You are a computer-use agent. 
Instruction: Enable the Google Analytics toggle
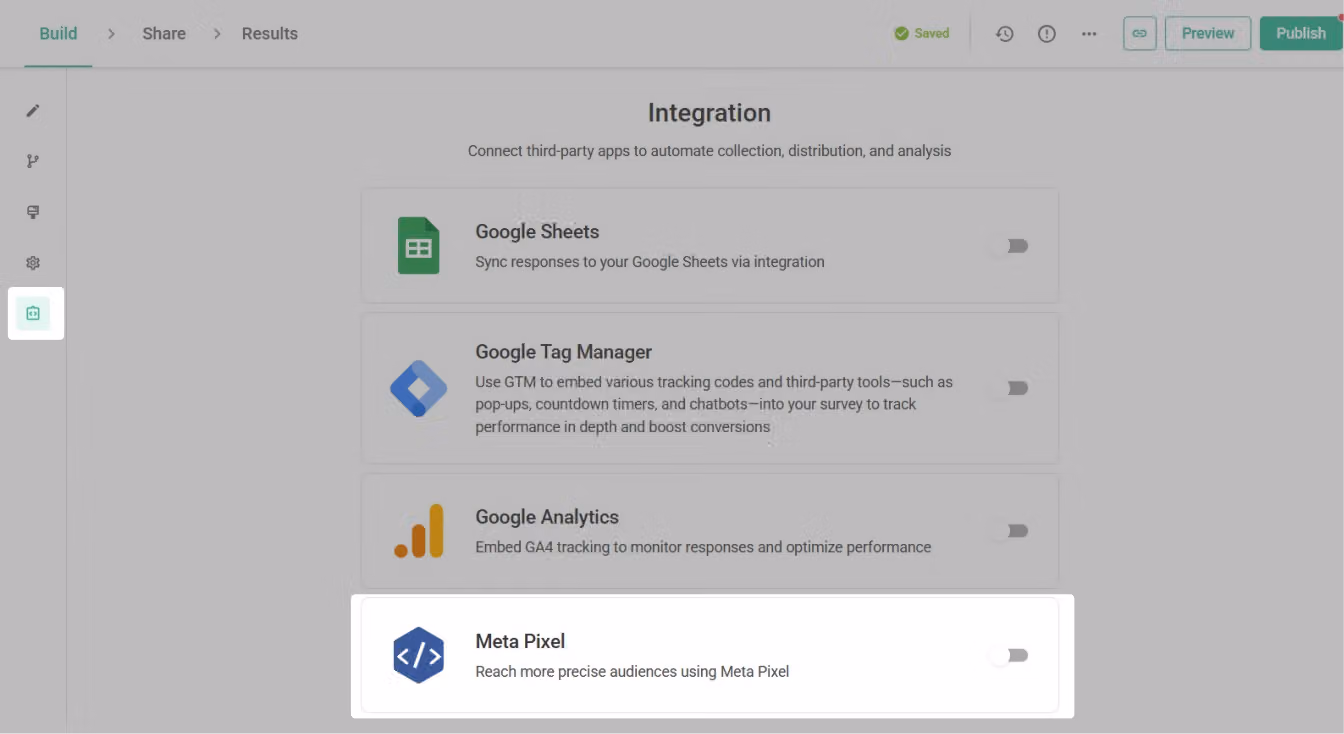coord(1008,531)
